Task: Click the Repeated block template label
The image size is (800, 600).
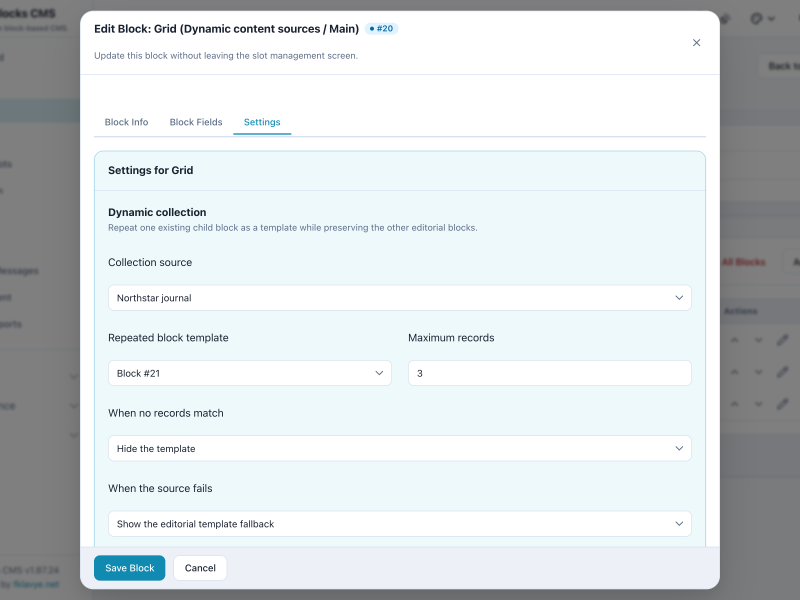Action: coord(168,338)
